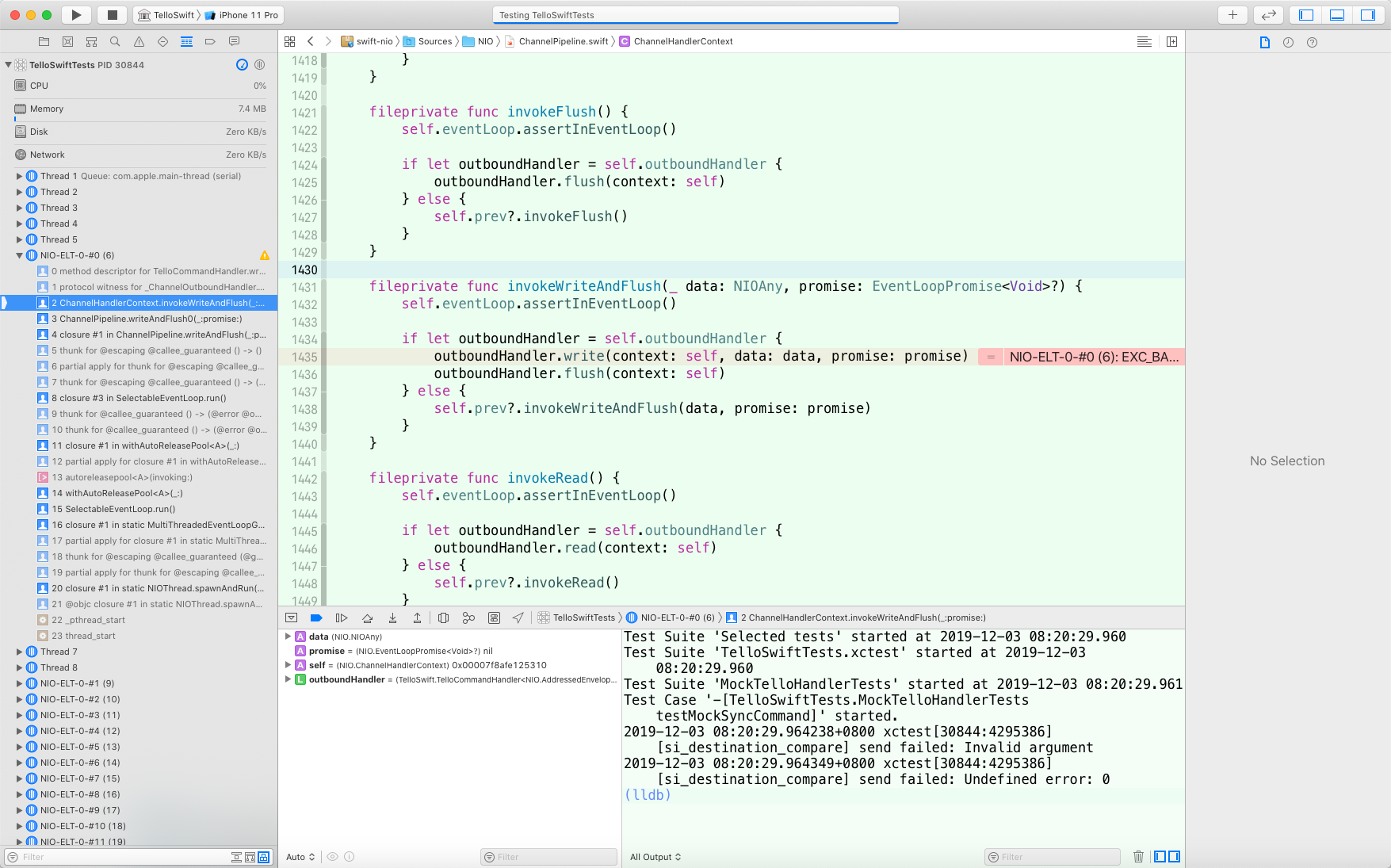Open the All Output scope dropdown
This screenshot has width=1391, height=868.
pyautogui.click(x=655, y=857)
